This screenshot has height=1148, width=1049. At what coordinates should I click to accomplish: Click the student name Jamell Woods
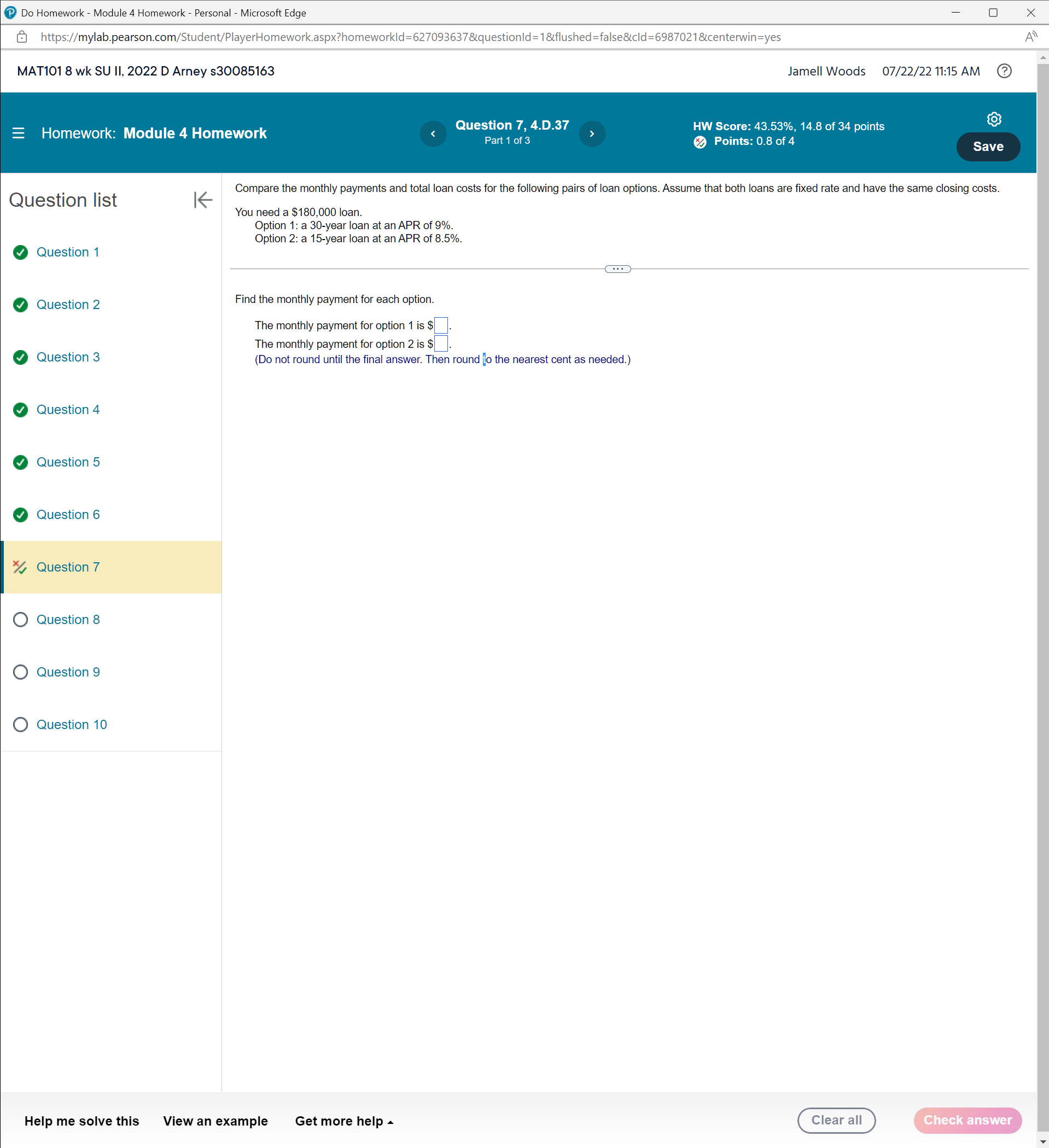point(826,71)
